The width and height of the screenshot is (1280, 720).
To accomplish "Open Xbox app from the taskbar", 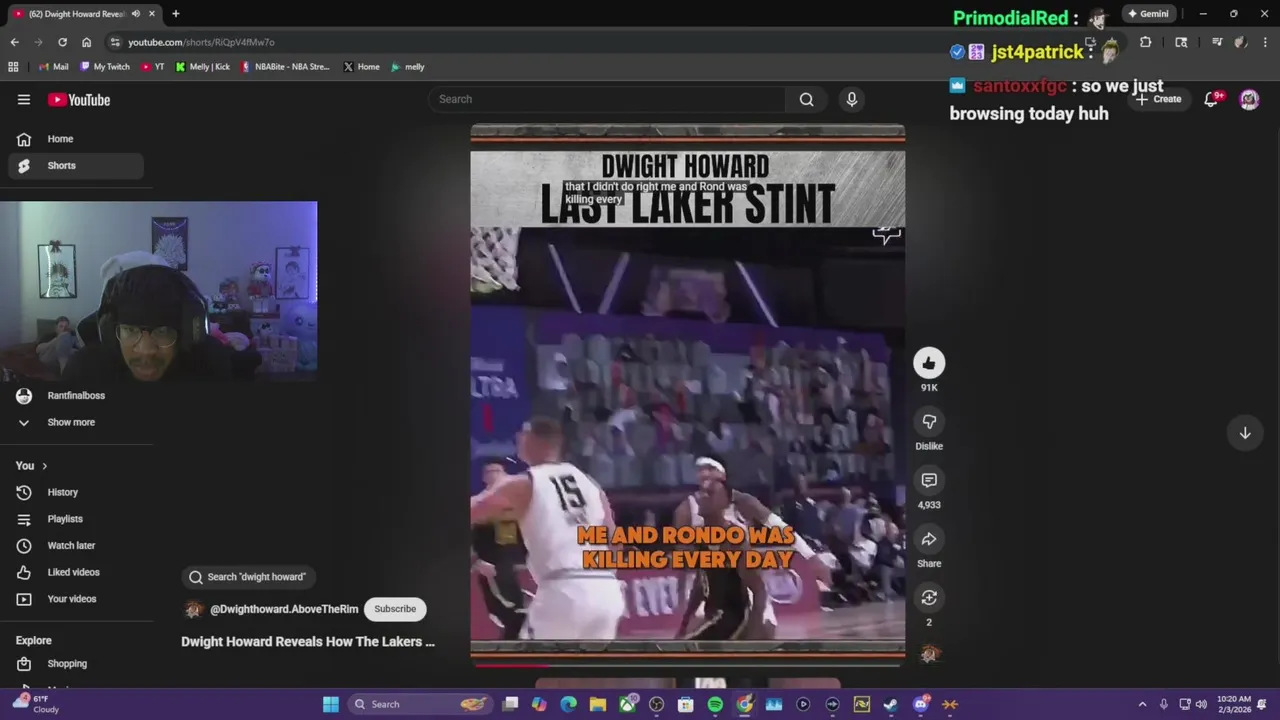I will coord(627,704).
